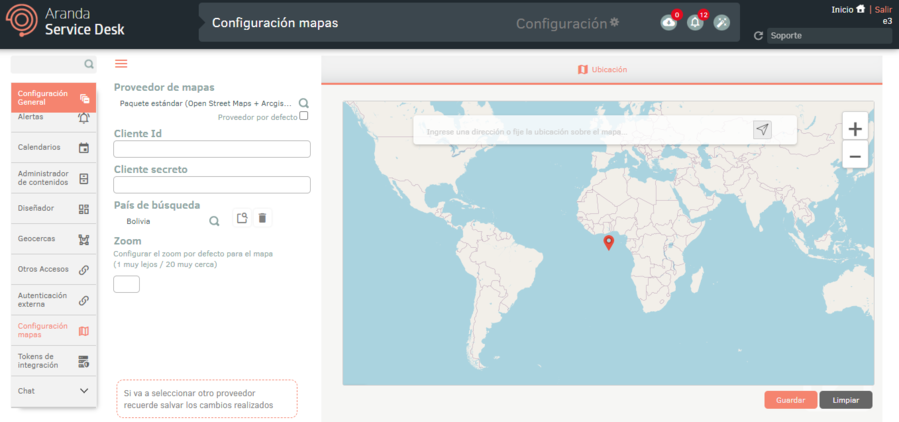The image size is (899, 422).
Task: Click the search icon next to Paquete estándar
Action: click(304, 103)
